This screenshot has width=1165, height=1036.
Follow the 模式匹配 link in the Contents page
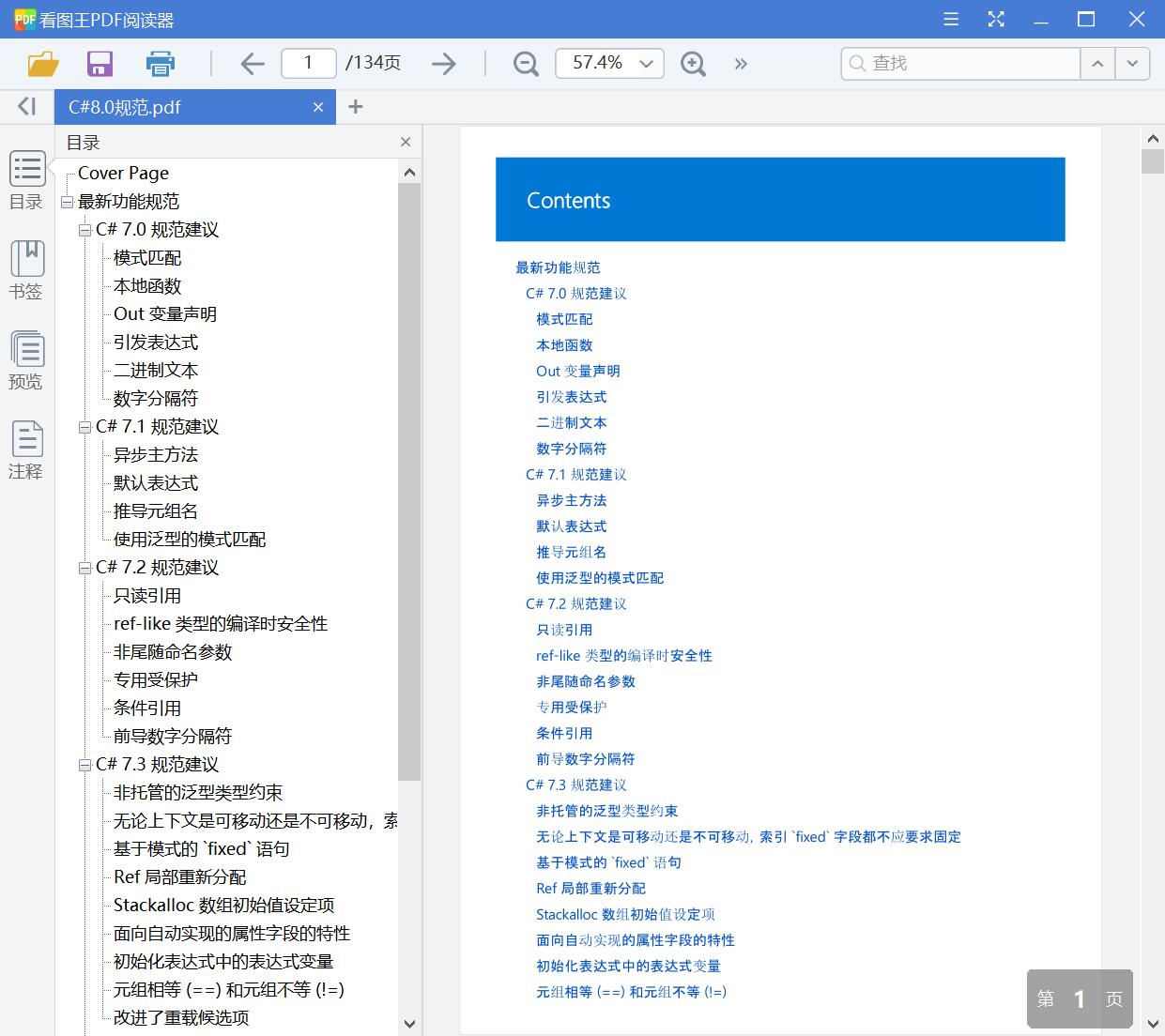563,319
